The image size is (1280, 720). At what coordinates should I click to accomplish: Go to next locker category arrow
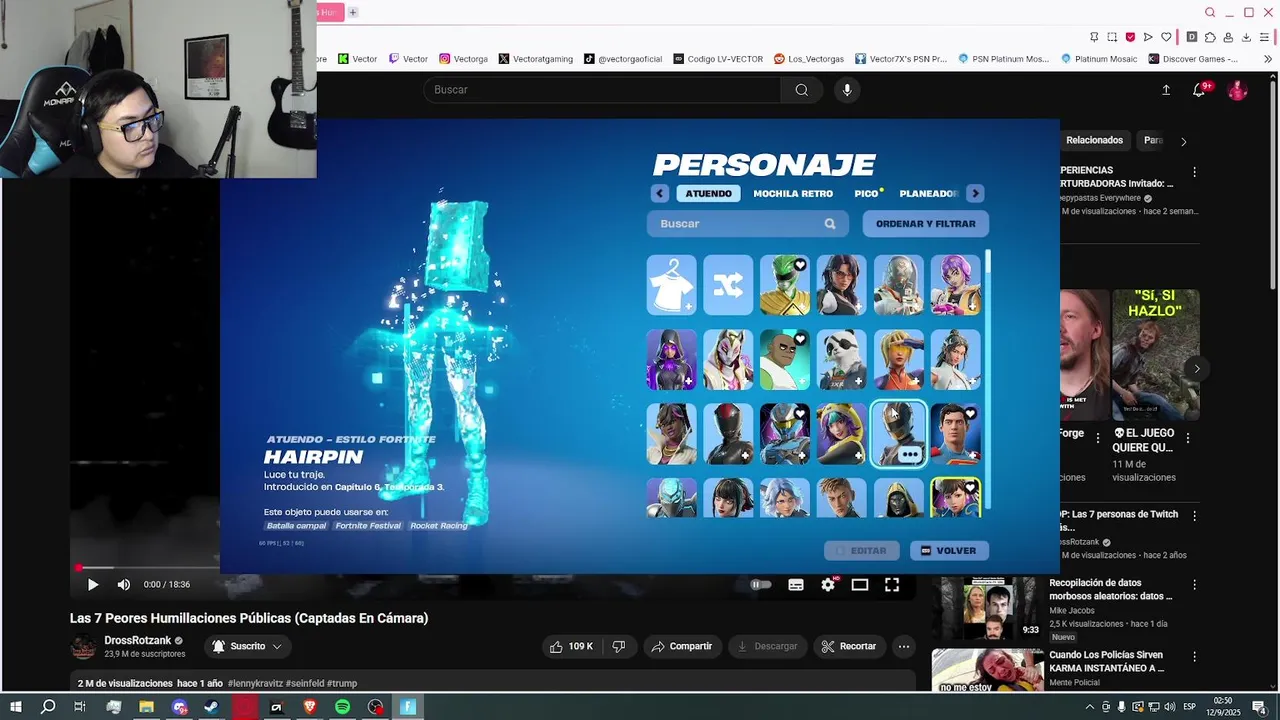[x=975, y=194]
